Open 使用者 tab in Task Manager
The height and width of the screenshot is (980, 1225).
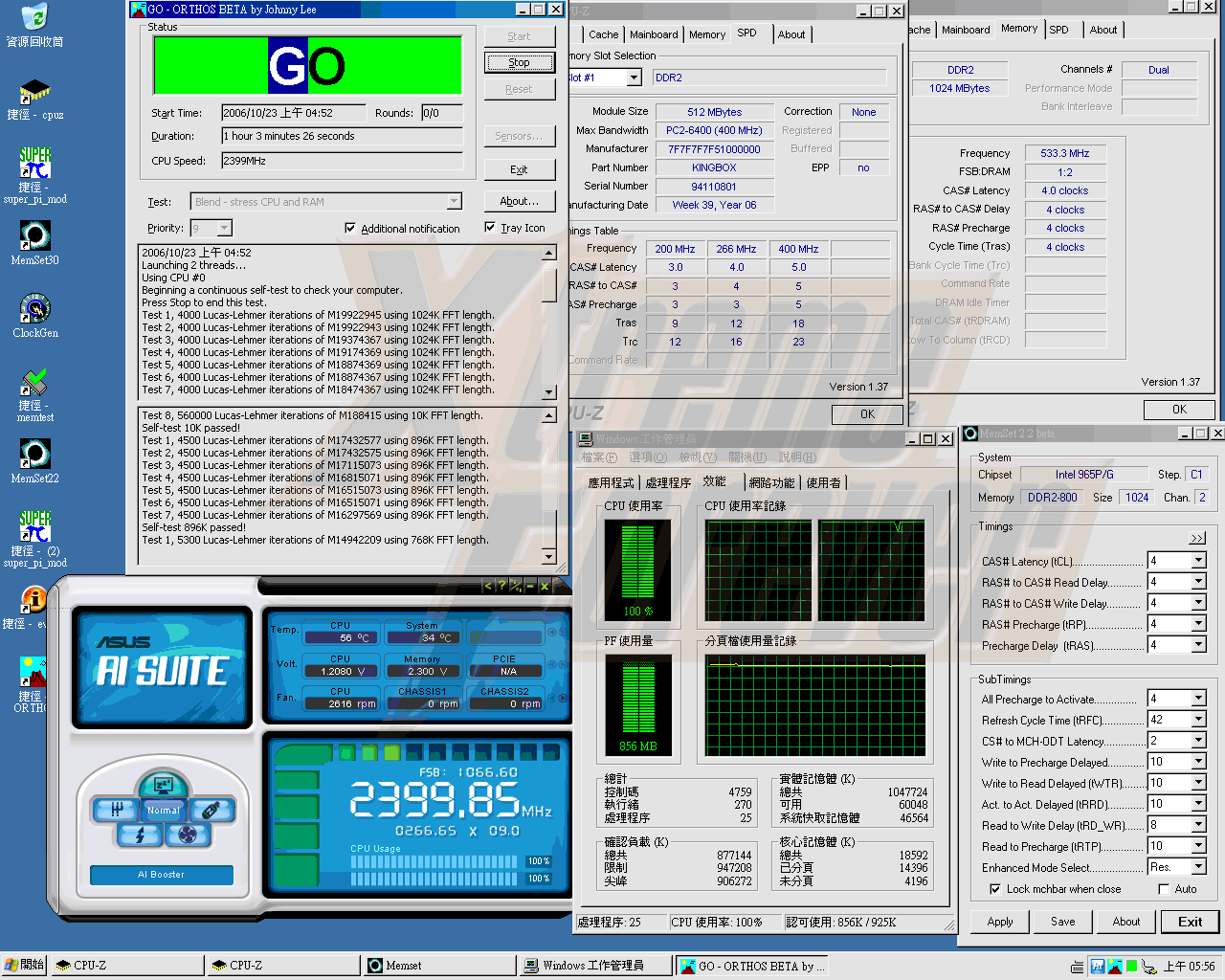(x=823, y=483)
